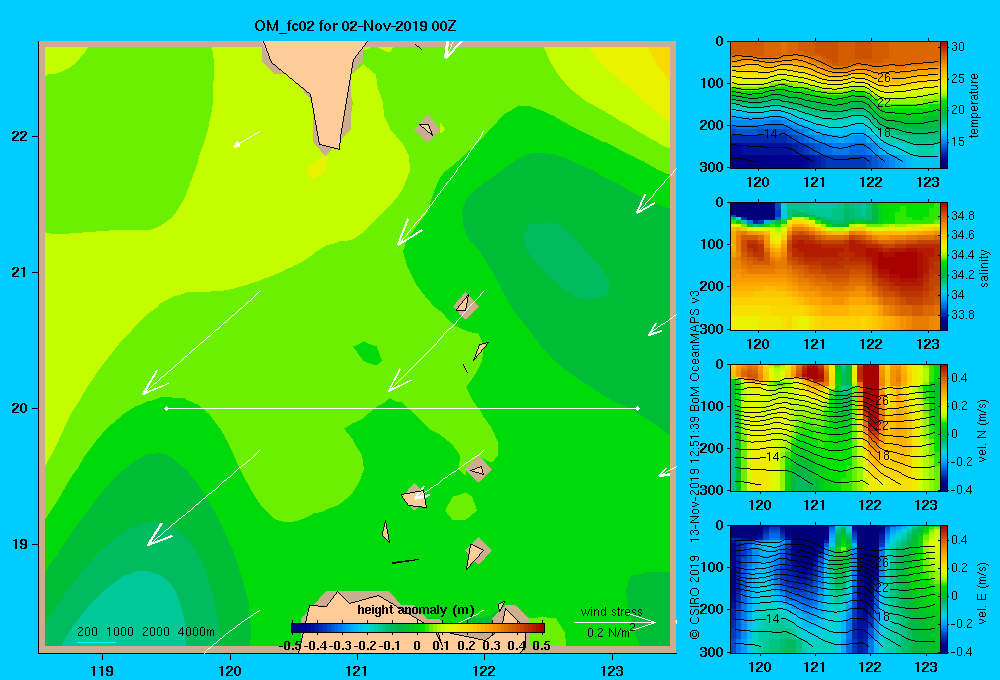Click longitude label 121 on main map axis

click(357, 670)
